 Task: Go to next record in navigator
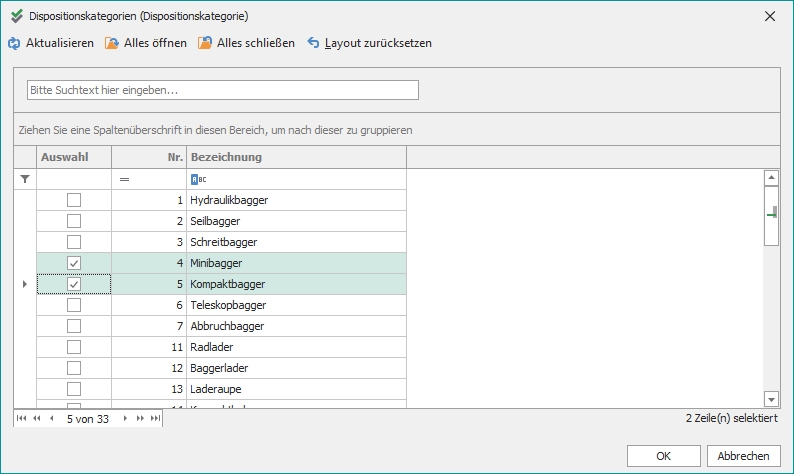[126, 420]
